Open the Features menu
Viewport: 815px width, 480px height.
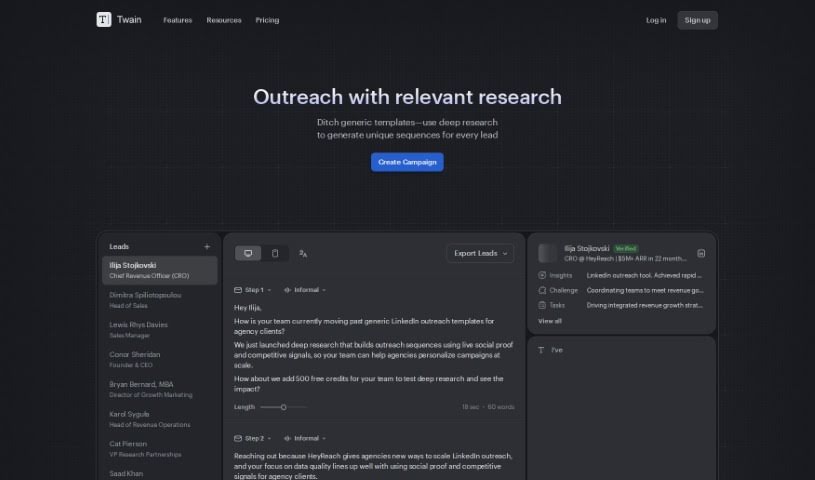[178, 20]
